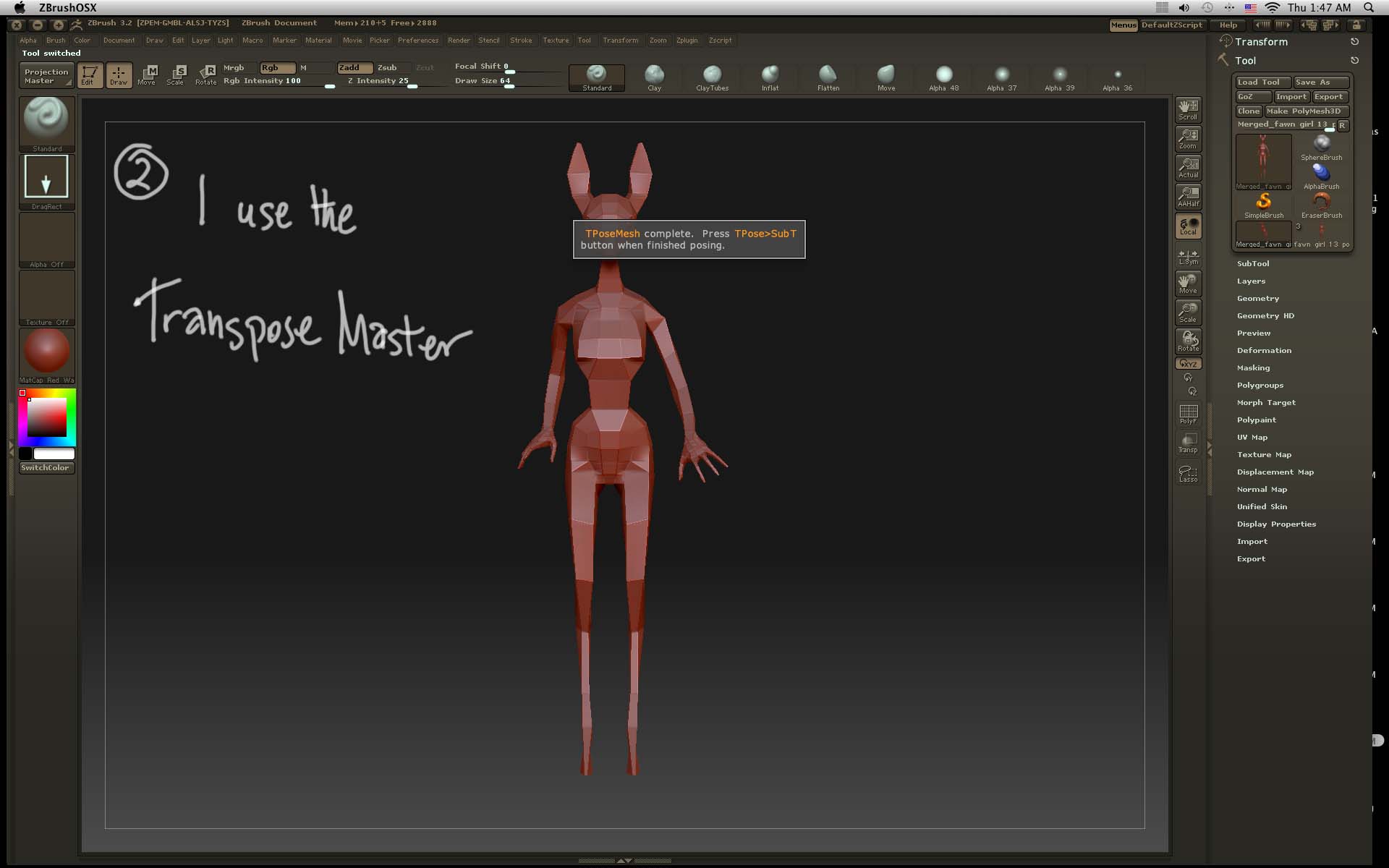Expand the SubTool section
Image resolution: width=1389 pixels, height=868 pixels.
[1253, 264]
